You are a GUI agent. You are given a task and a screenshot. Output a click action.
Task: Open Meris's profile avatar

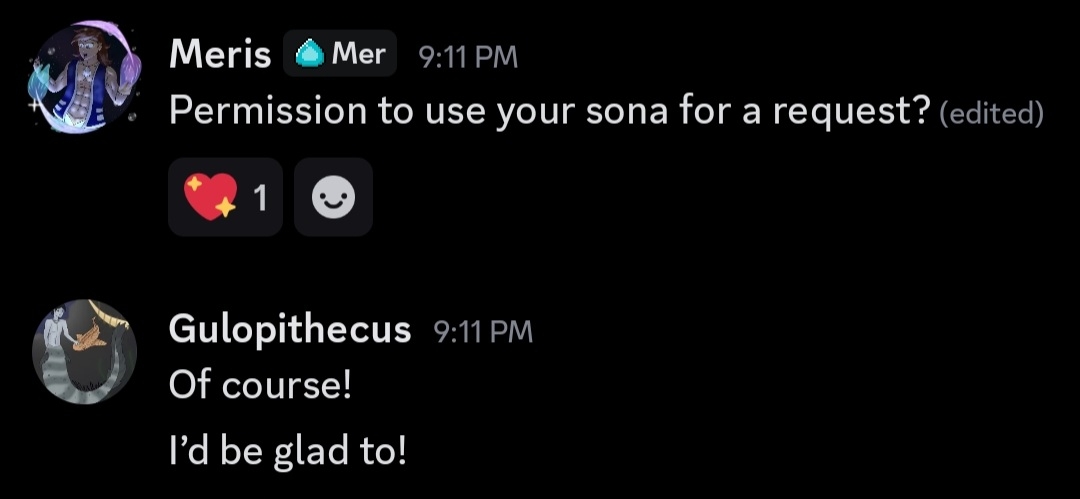point(82,78)
